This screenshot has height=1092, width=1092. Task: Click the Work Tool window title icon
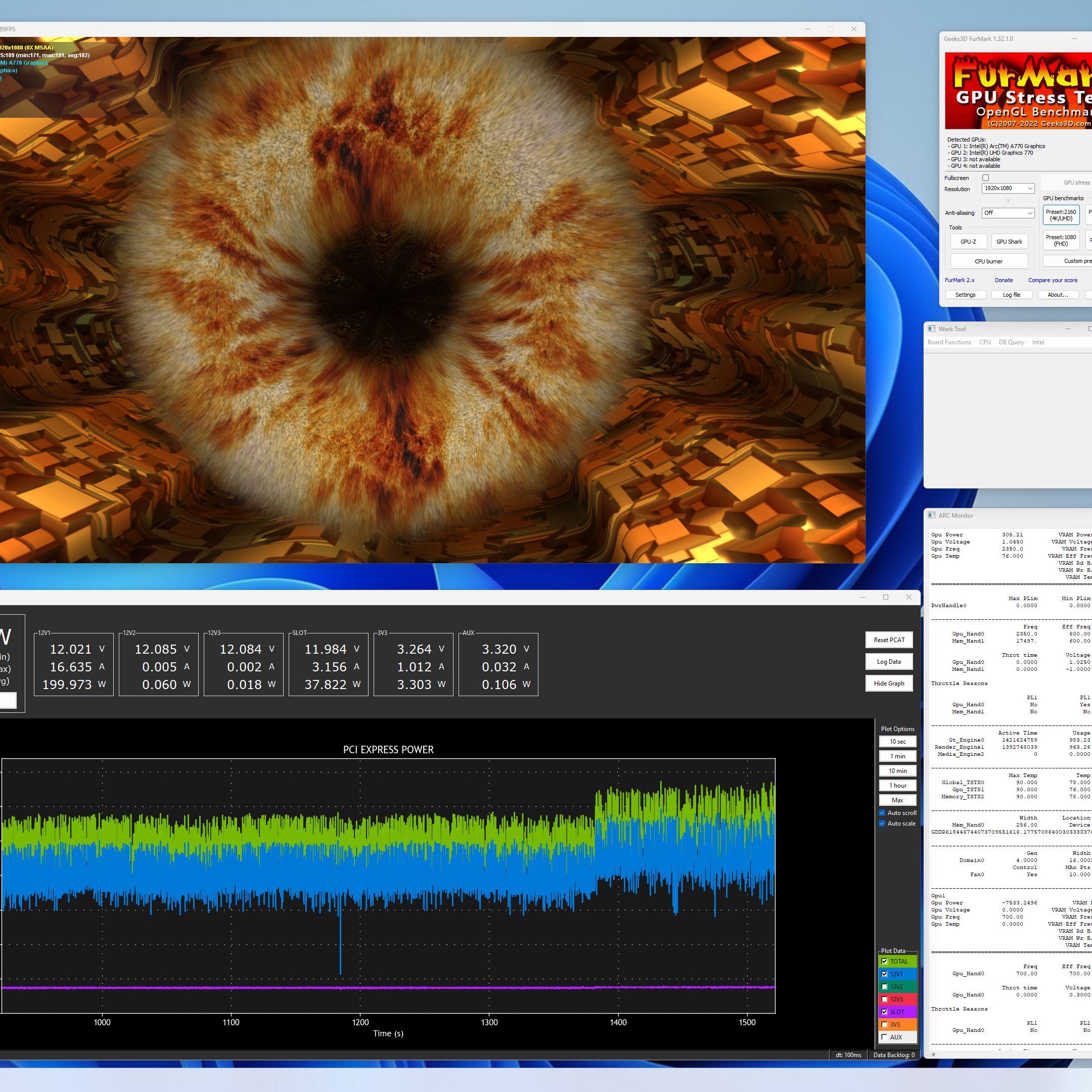tap(931, 329)
